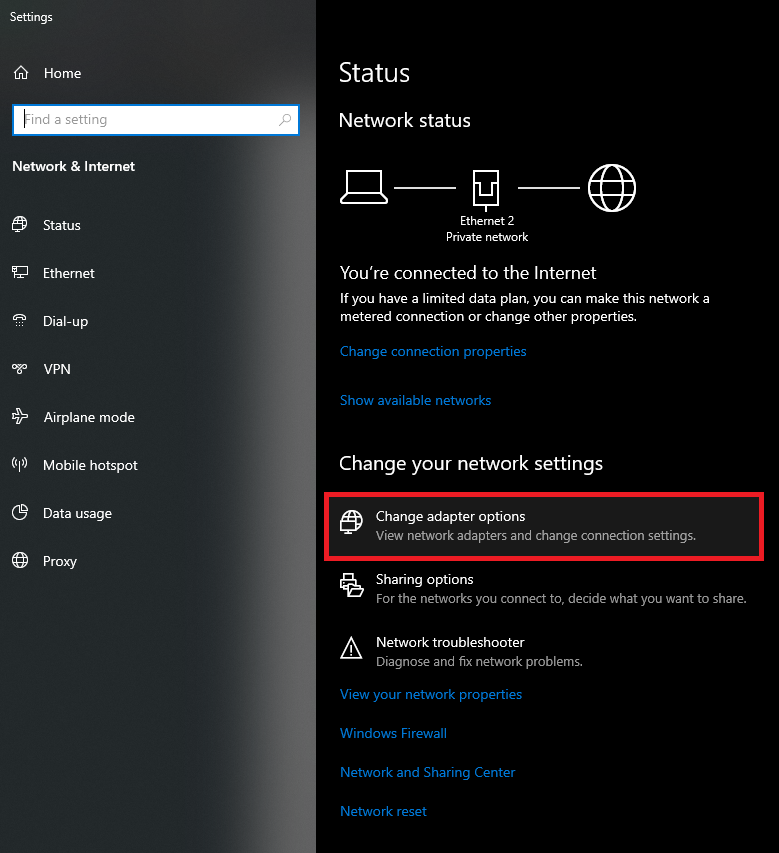
Task: Open View your network properties link
Action: click(x=431, y=695)
